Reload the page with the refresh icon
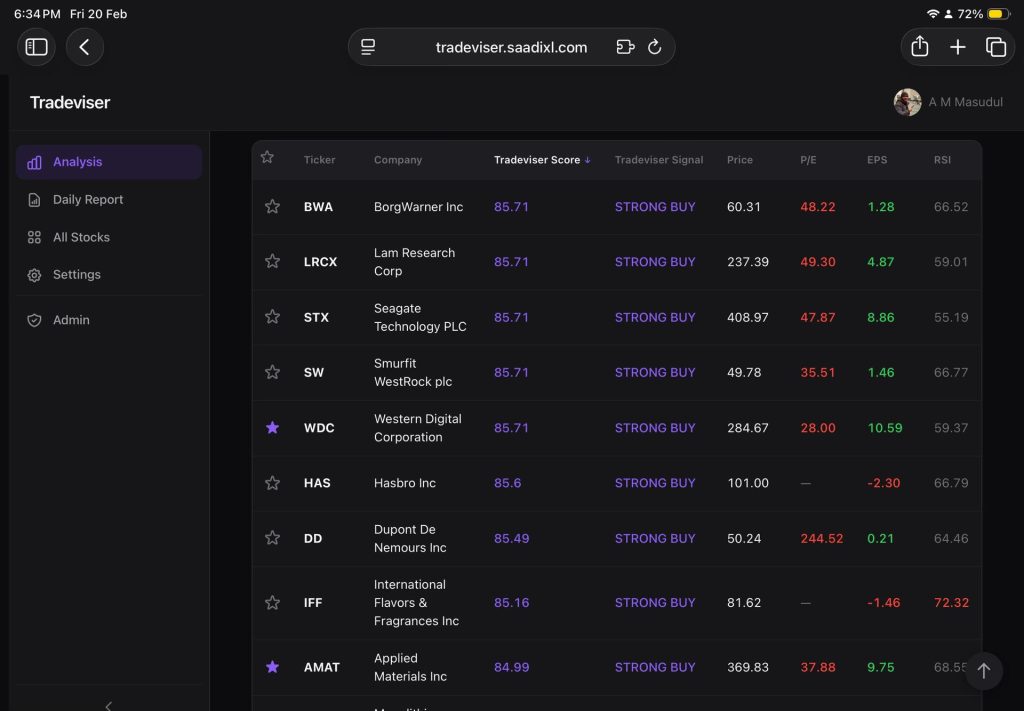Image resolution: width=1024 pixels, height=711 pixels. pyautogui.click(x=654, y=47)
